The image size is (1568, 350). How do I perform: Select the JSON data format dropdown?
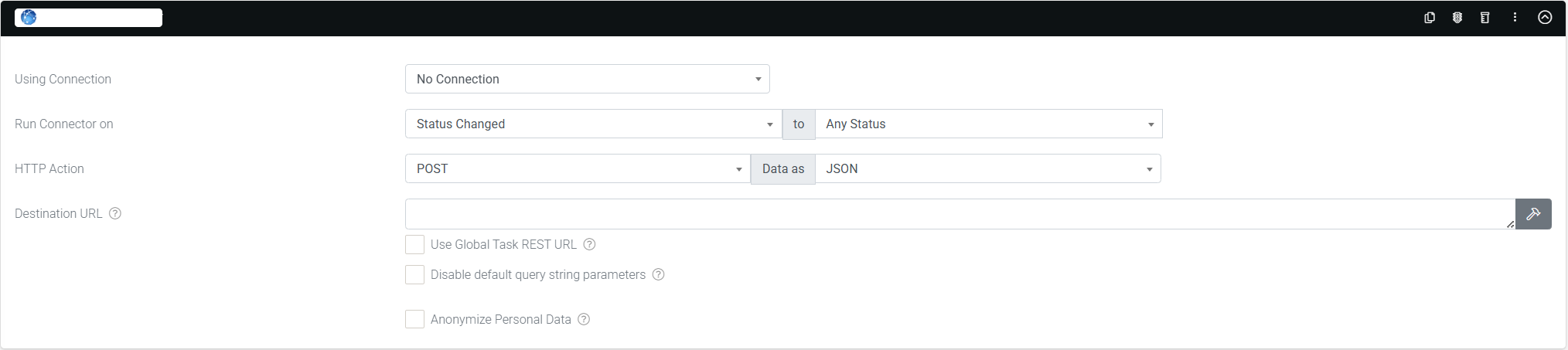(x=988, y=168)
